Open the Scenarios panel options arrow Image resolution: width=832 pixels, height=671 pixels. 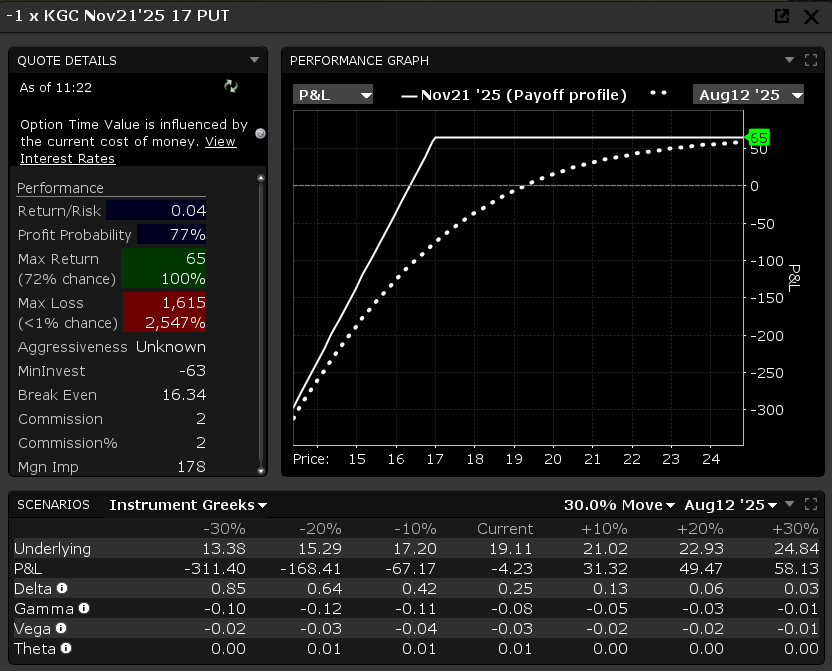(x=789, y=504)
